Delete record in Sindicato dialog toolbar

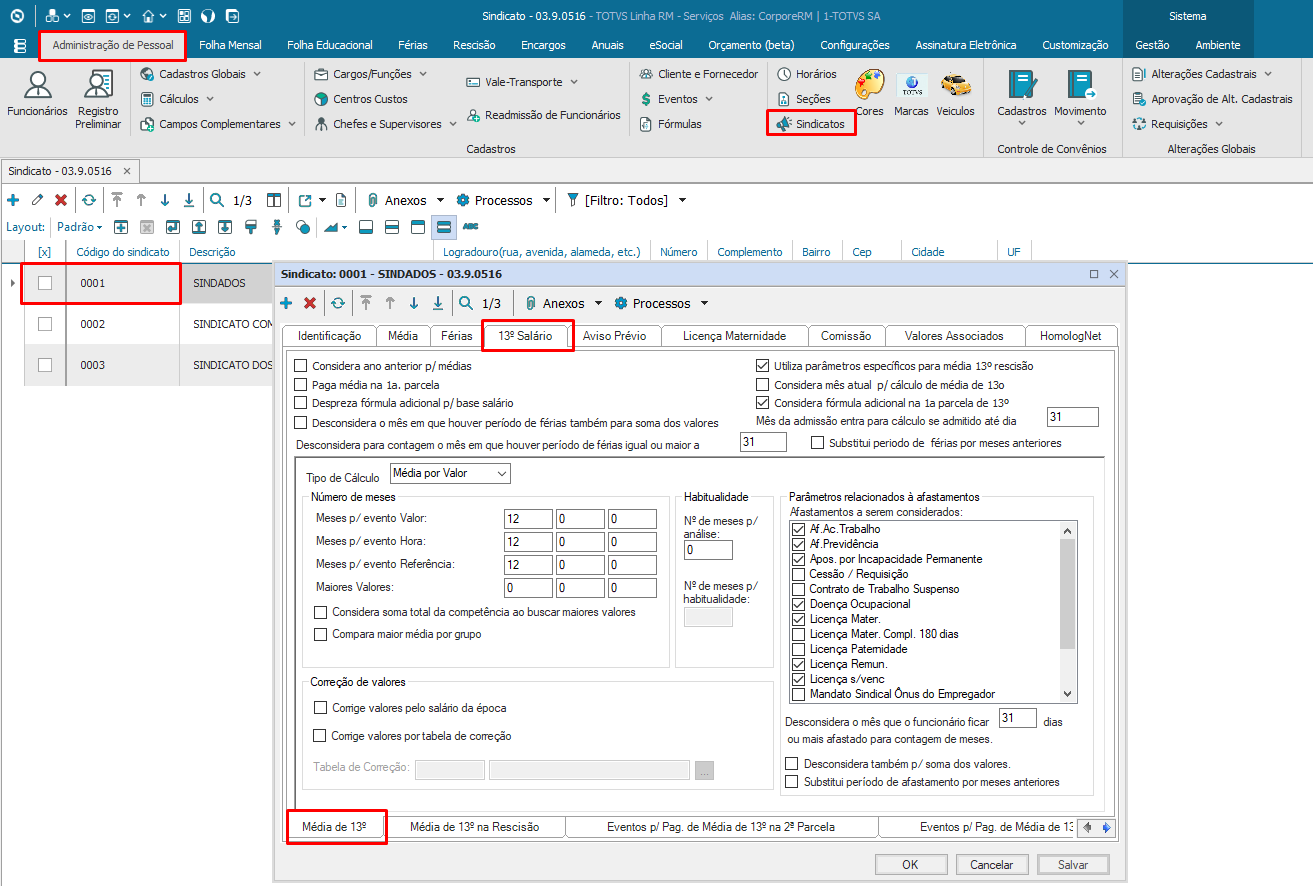point(310,303)
